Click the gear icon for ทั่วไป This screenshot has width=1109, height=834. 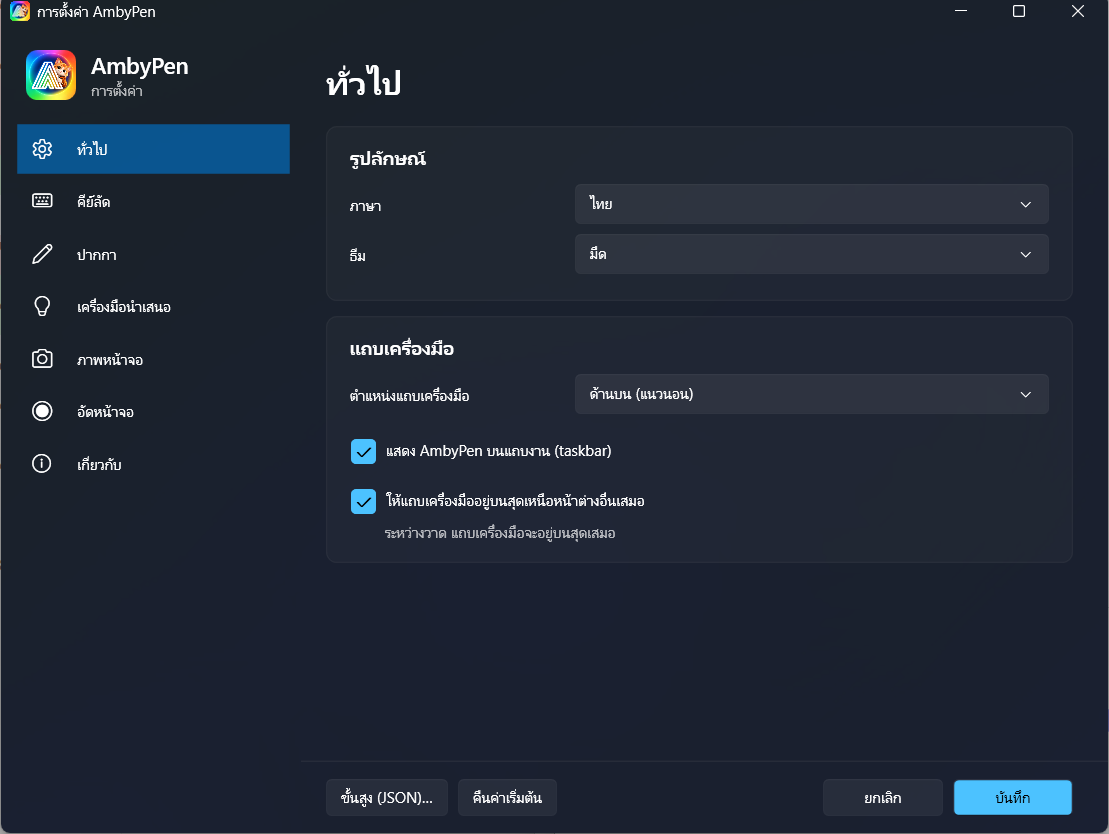(x=42, y=149)
